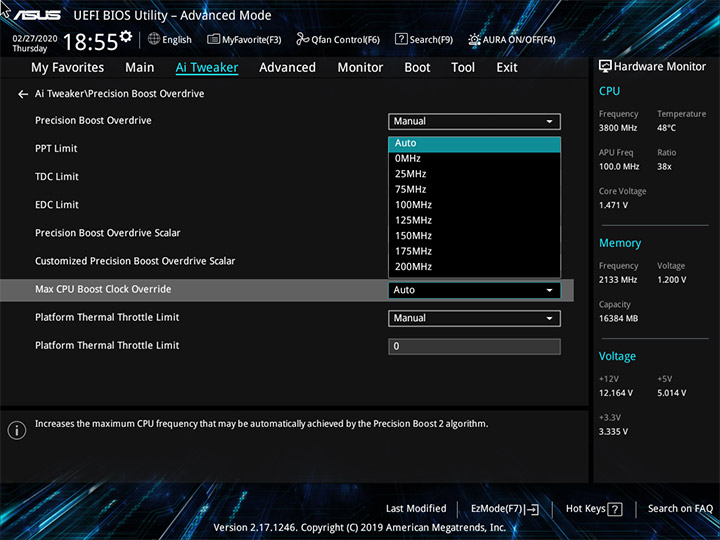The width and height of the screenshot is (720, 540).
Task: Select Auto in the dropdown list
Action: (x=474, y=143)
